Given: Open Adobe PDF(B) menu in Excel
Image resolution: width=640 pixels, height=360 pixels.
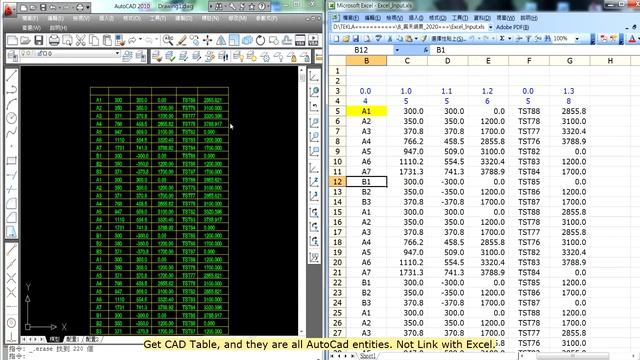Looking at the screenshot, I should click(512, 27).
